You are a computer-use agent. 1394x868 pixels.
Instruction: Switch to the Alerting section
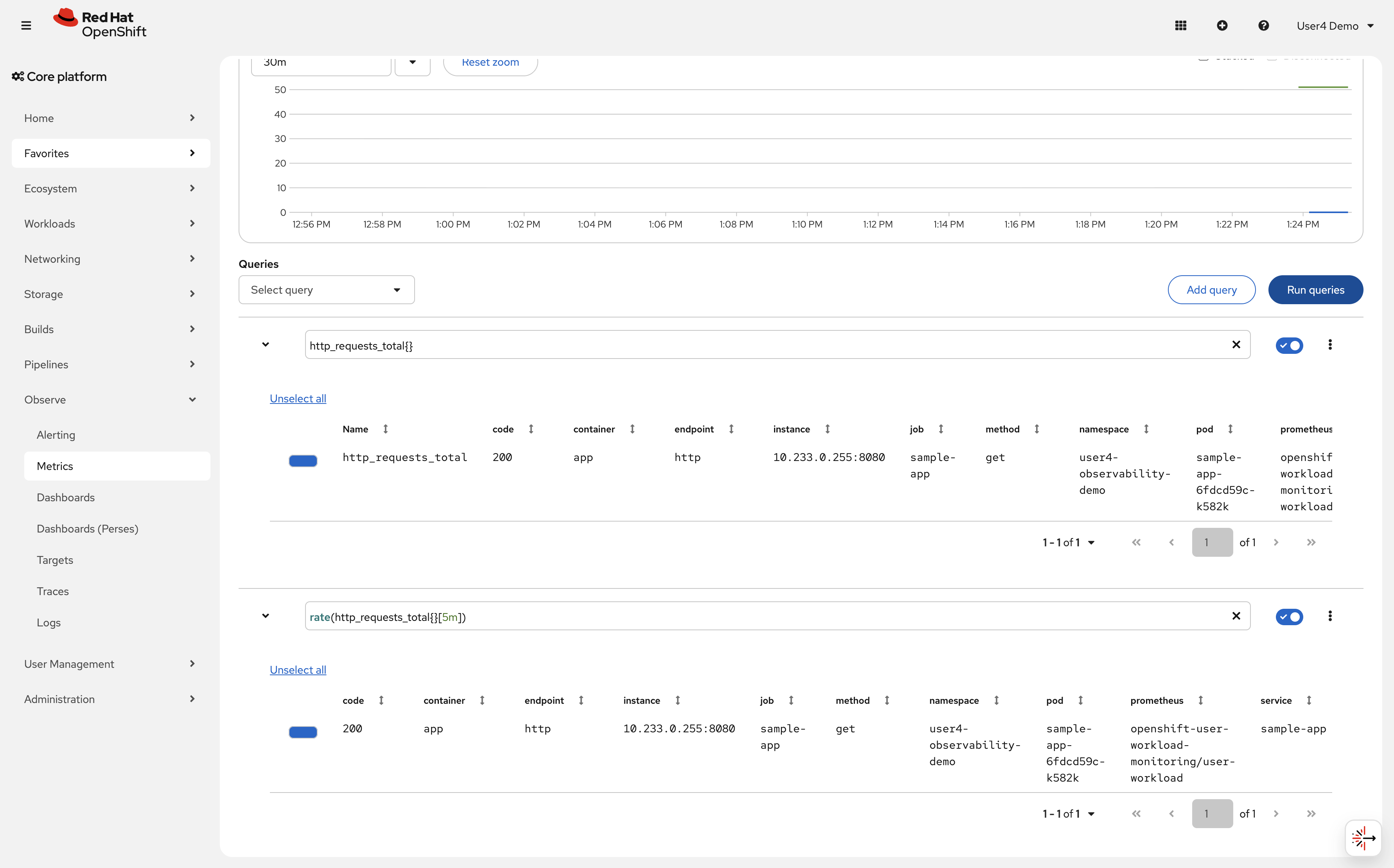[x=56, y=434]
